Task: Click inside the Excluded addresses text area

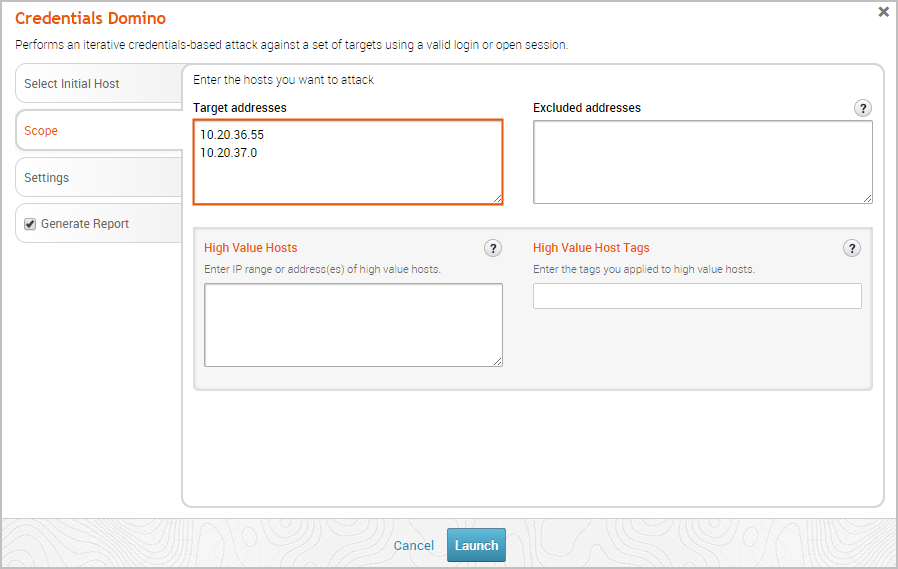Action: tap(702, 162)
